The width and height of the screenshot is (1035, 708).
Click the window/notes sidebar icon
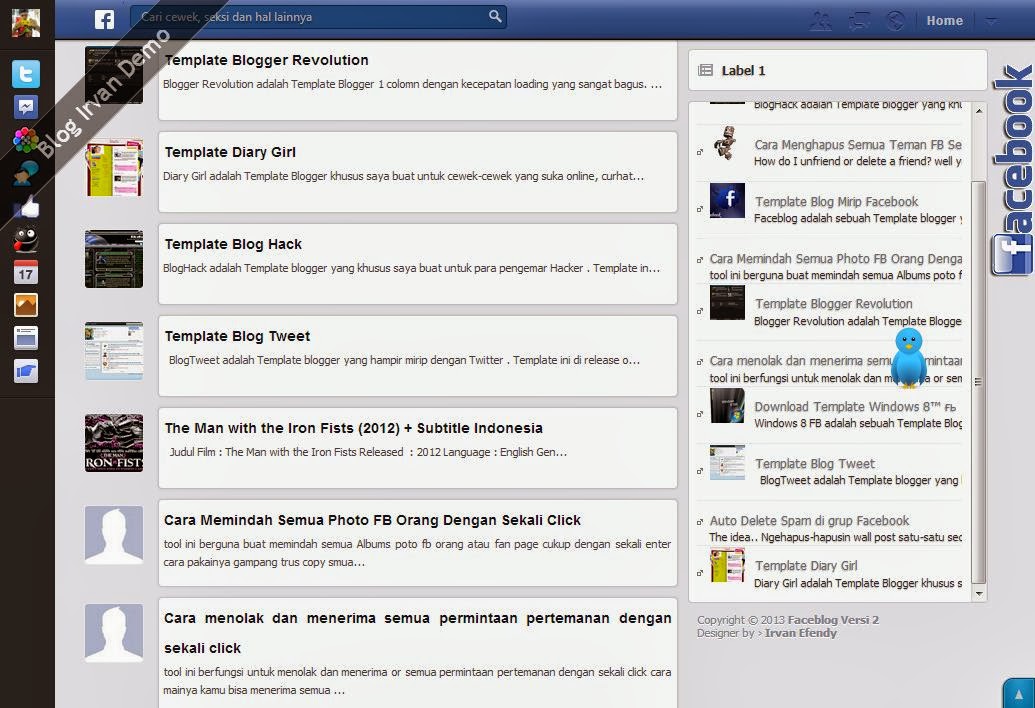coord(26,338)
